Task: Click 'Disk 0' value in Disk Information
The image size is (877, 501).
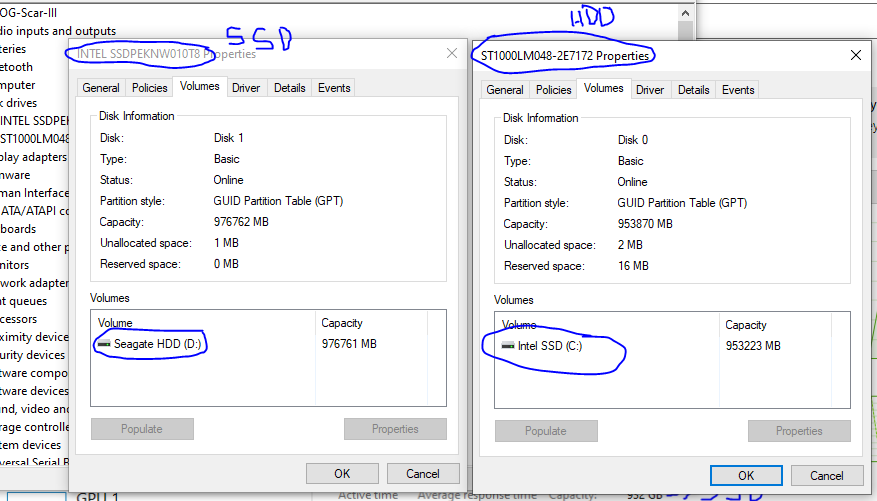Action: 633,140
